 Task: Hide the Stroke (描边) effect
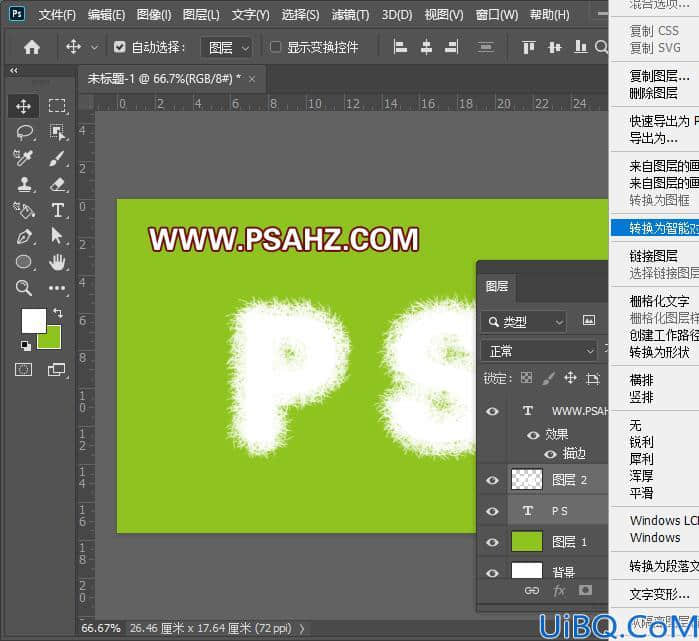tap(551, 454)
